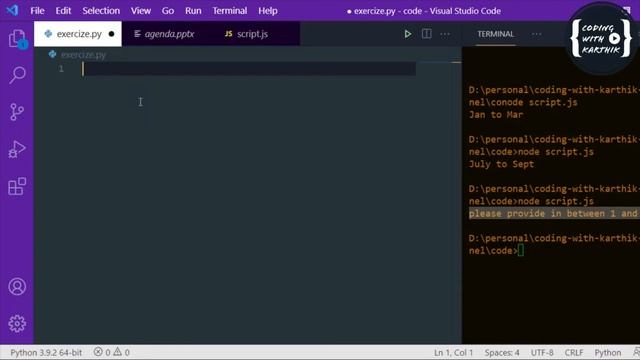Open Source Control view icon

pyautogui.click(x=17, y=112)
